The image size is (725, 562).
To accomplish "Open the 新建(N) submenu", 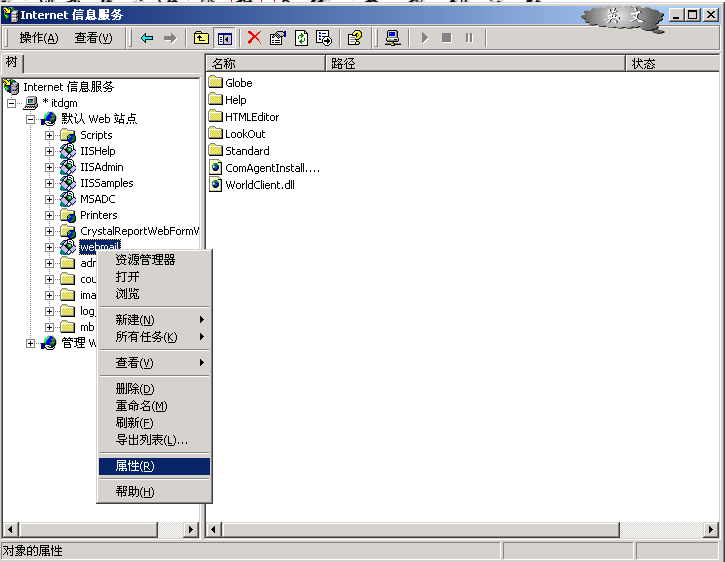I will click(135, 320).
